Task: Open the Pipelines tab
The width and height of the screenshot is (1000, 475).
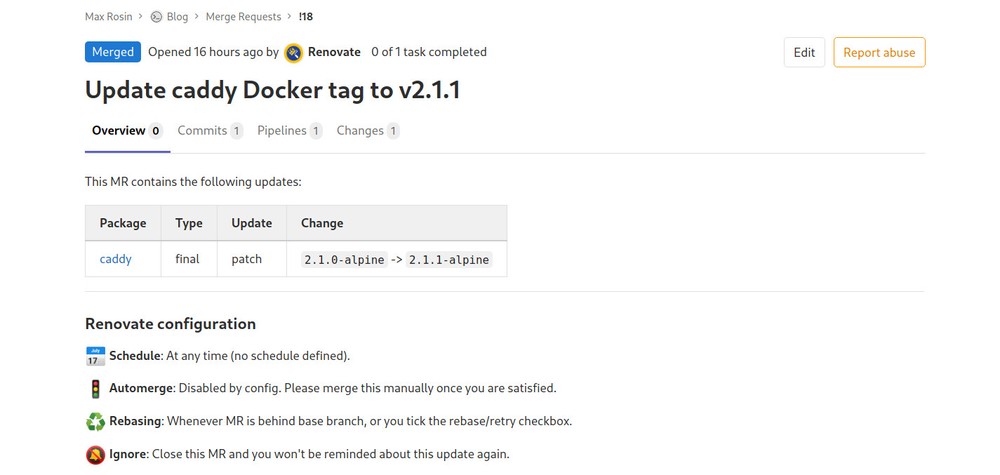Action: 281,131
